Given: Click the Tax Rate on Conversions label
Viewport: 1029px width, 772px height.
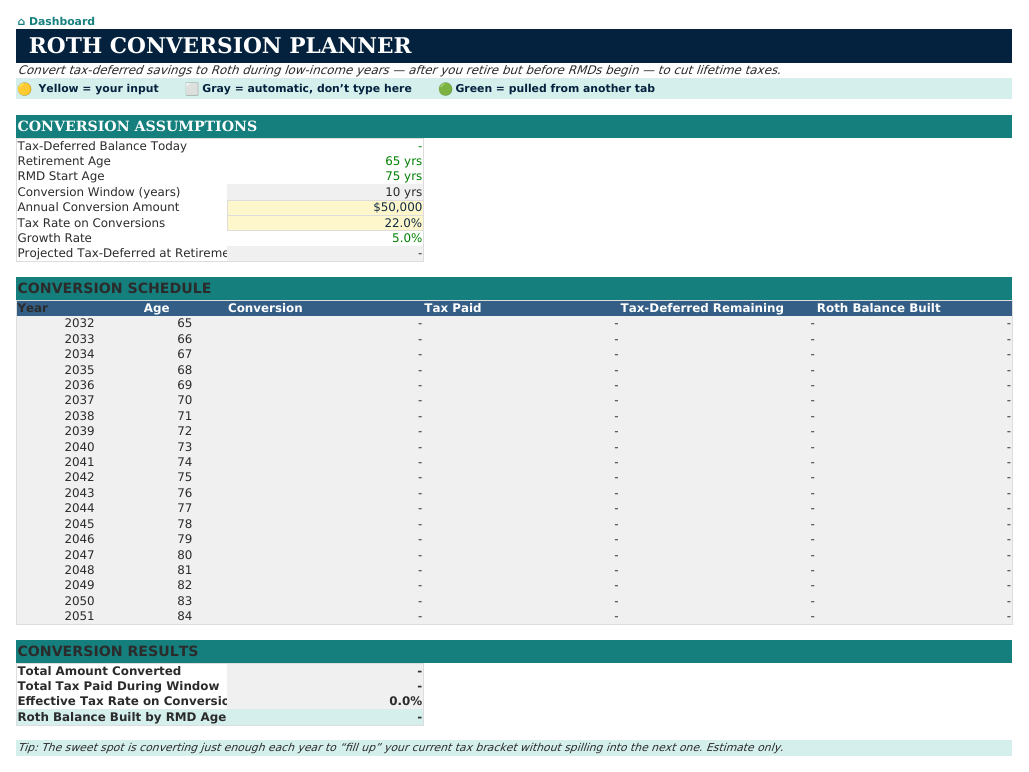Looking at the screenshot, I should [x=91, y=223].
